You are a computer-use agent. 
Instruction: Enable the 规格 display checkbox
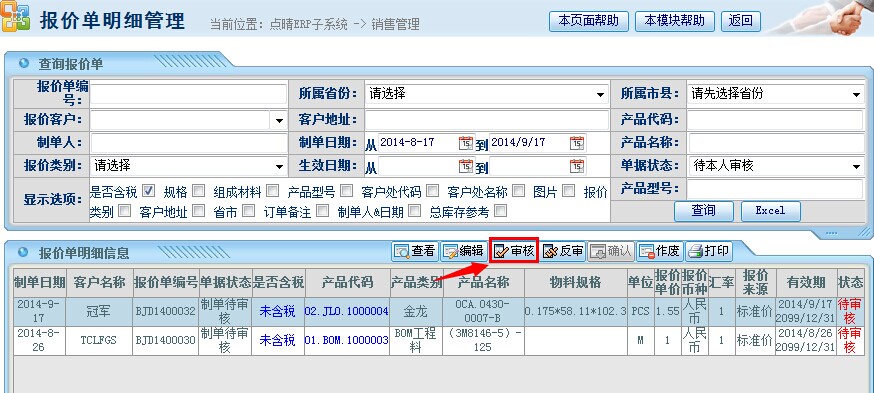(x=198, y=191)
